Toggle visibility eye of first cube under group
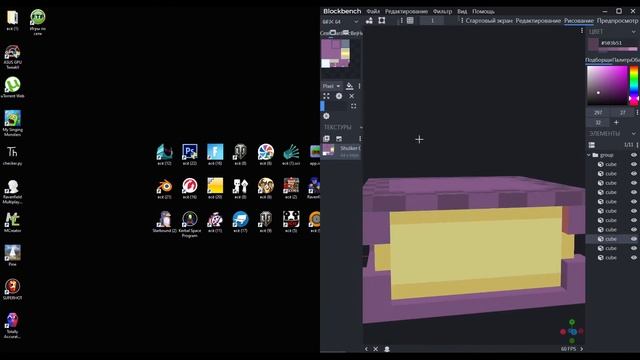 tap(633, 164)
